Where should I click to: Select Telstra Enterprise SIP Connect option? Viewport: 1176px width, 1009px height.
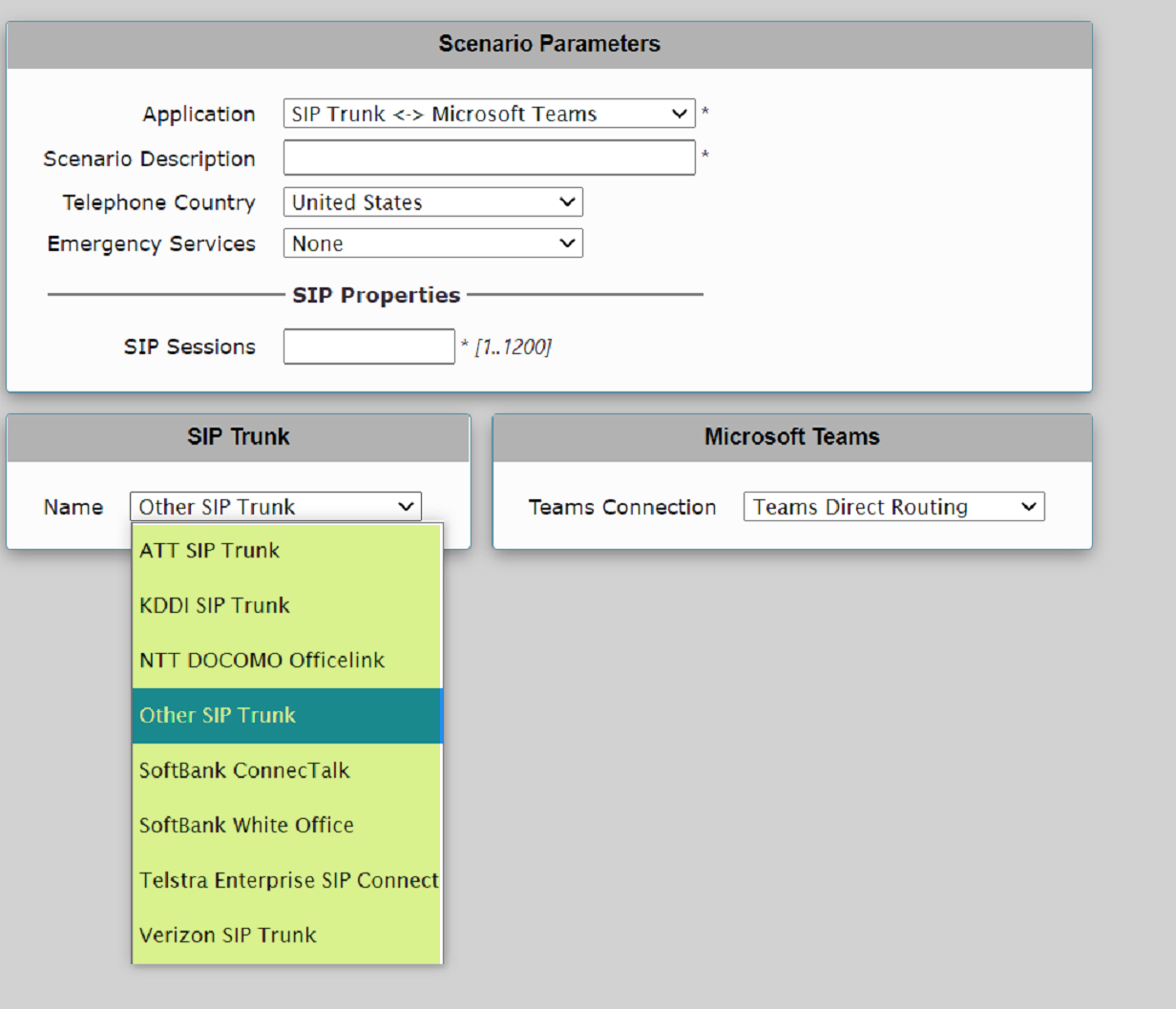(287, 880)
